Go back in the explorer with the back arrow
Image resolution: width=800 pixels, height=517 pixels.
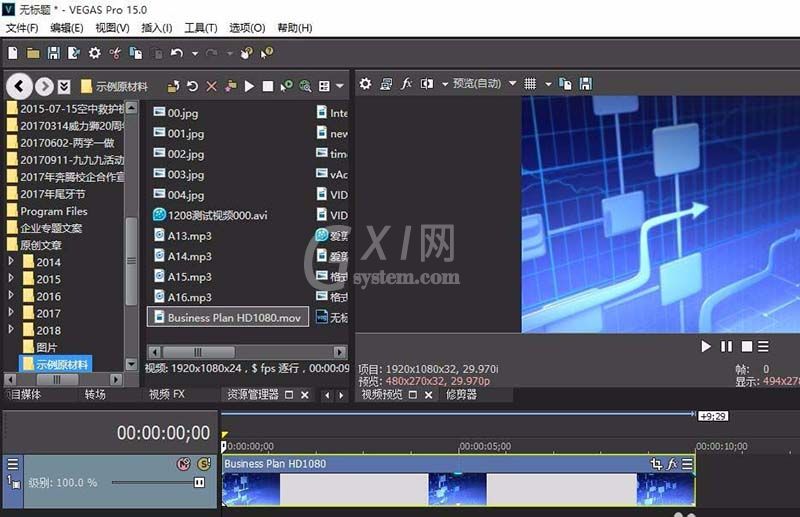pyautogui.click(x=20, y=86)
